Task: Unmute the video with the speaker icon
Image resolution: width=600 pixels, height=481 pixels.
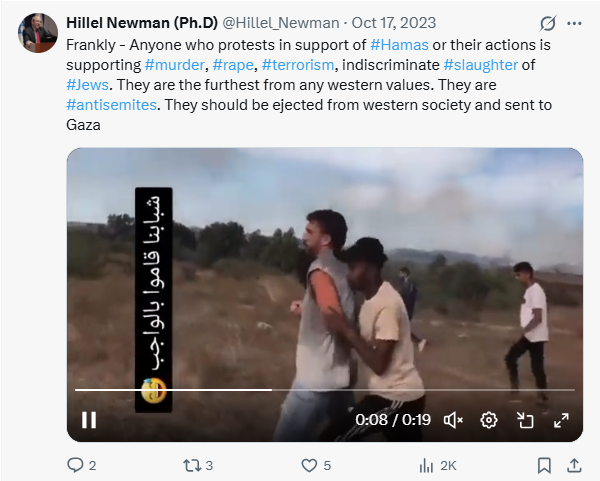Action: click(x=453, y=420)
